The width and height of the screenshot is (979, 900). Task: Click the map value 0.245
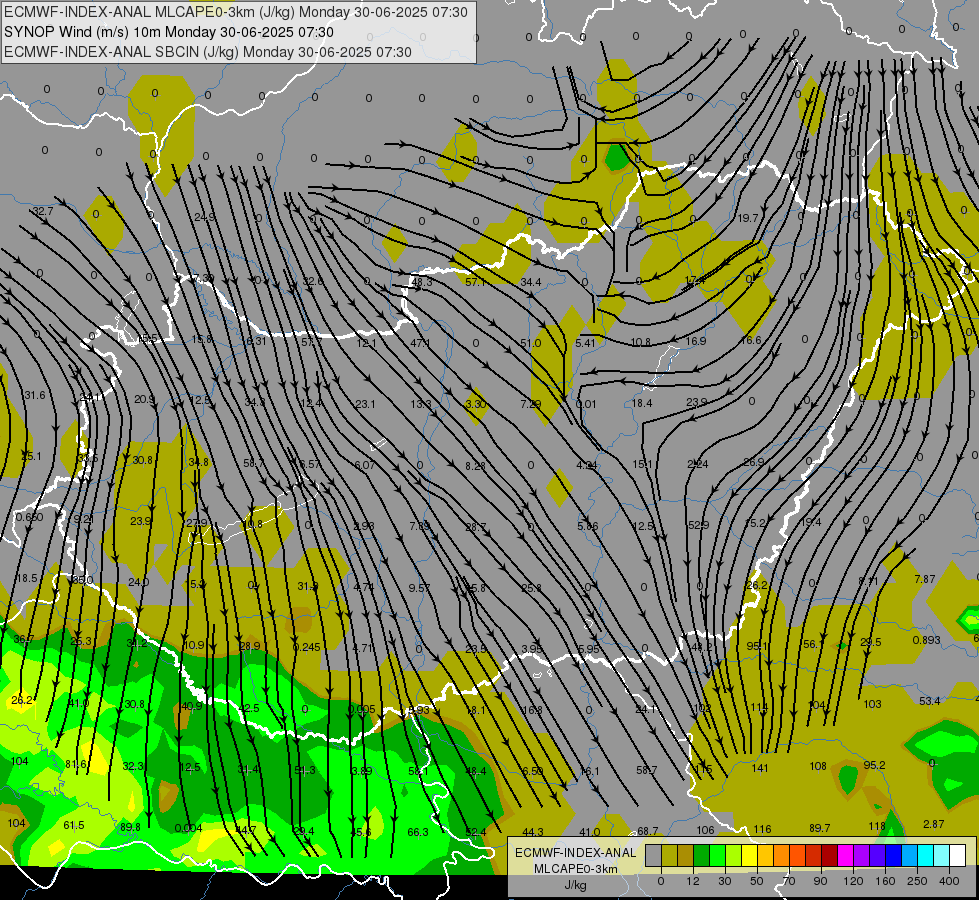[x=307, y=647]
